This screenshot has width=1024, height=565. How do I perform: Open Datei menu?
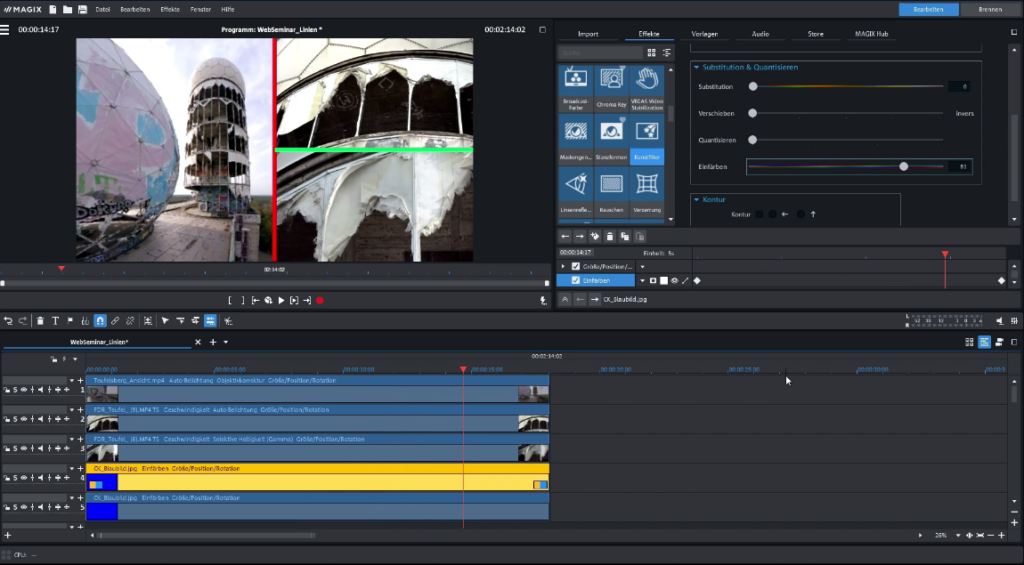click(103, 10)
